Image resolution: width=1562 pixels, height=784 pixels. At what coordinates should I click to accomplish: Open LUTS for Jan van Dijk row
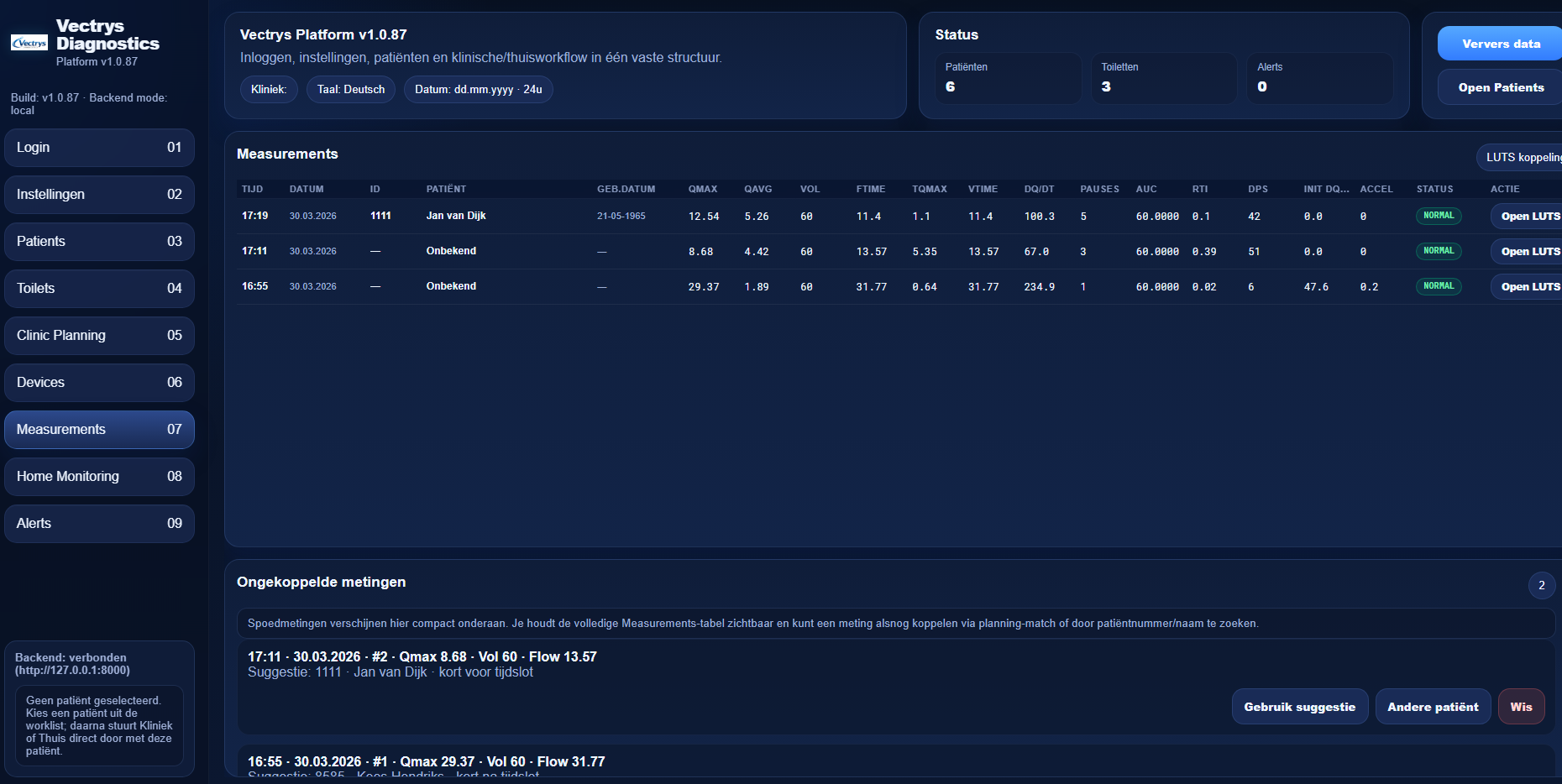tap(1526, 217)
